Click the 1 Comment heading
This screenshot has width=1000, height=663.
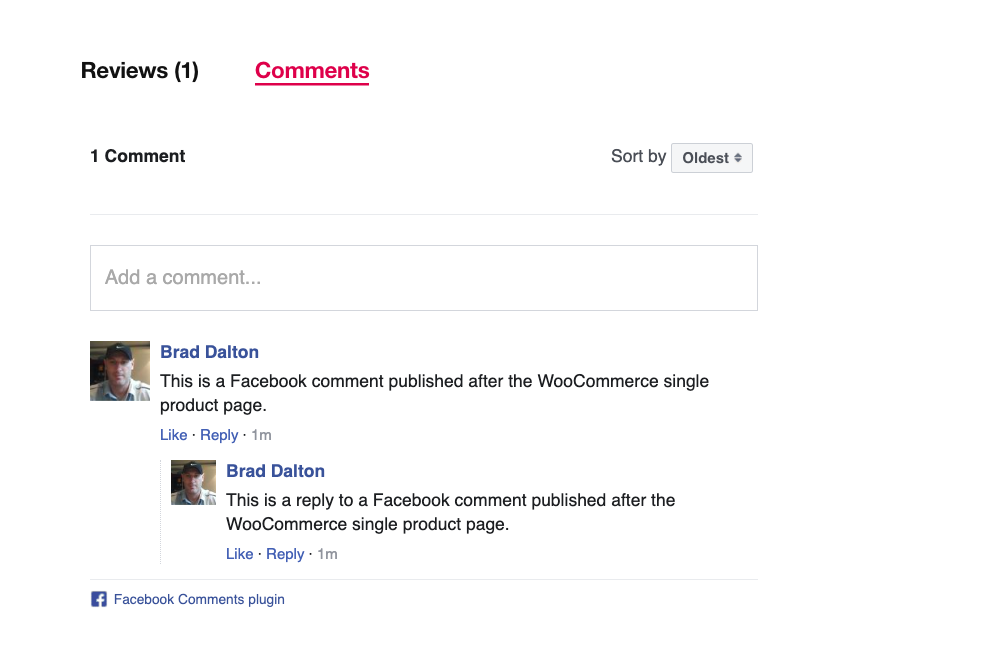point(137,156)
